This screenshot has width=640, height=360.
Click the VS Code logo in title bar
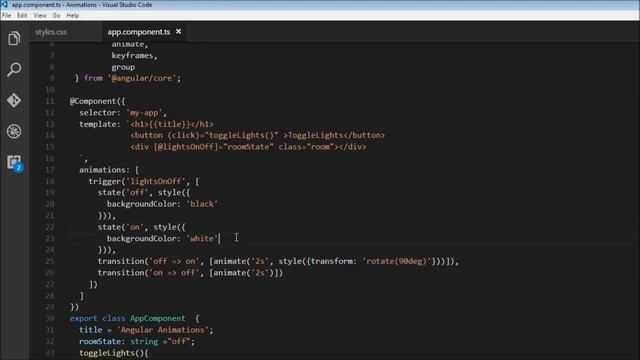(4, 4)
